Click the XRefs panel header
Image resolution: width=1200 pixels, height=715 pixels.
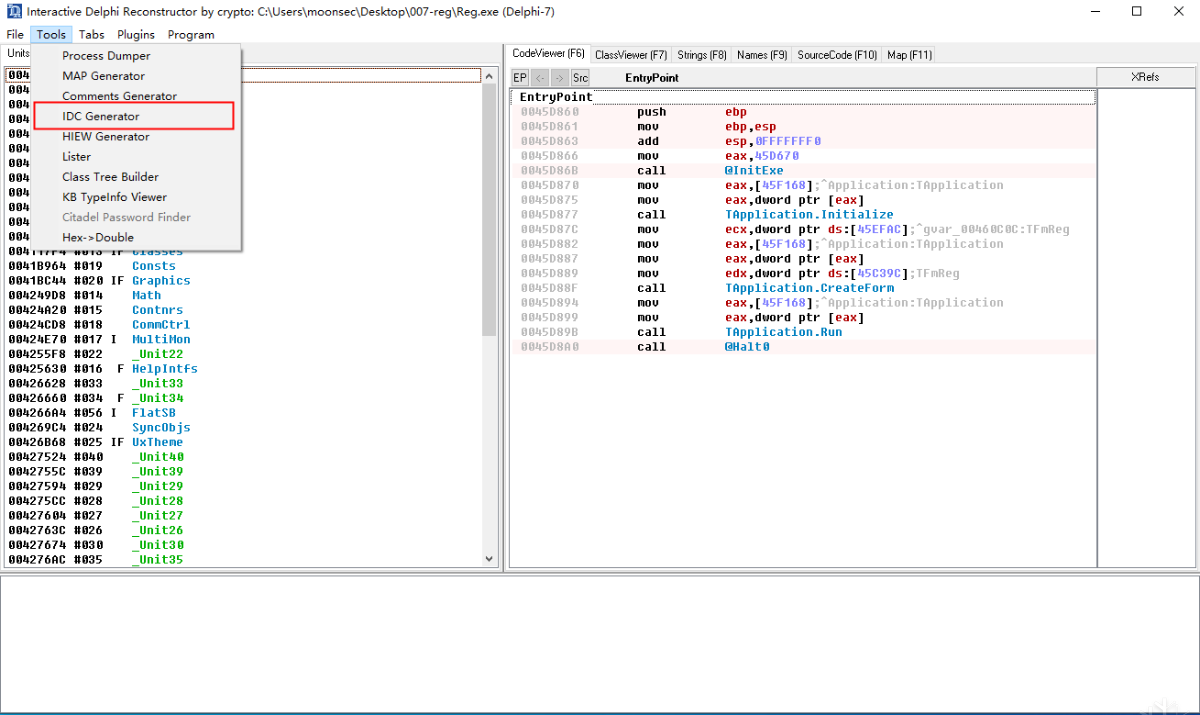click(1145, 77)
